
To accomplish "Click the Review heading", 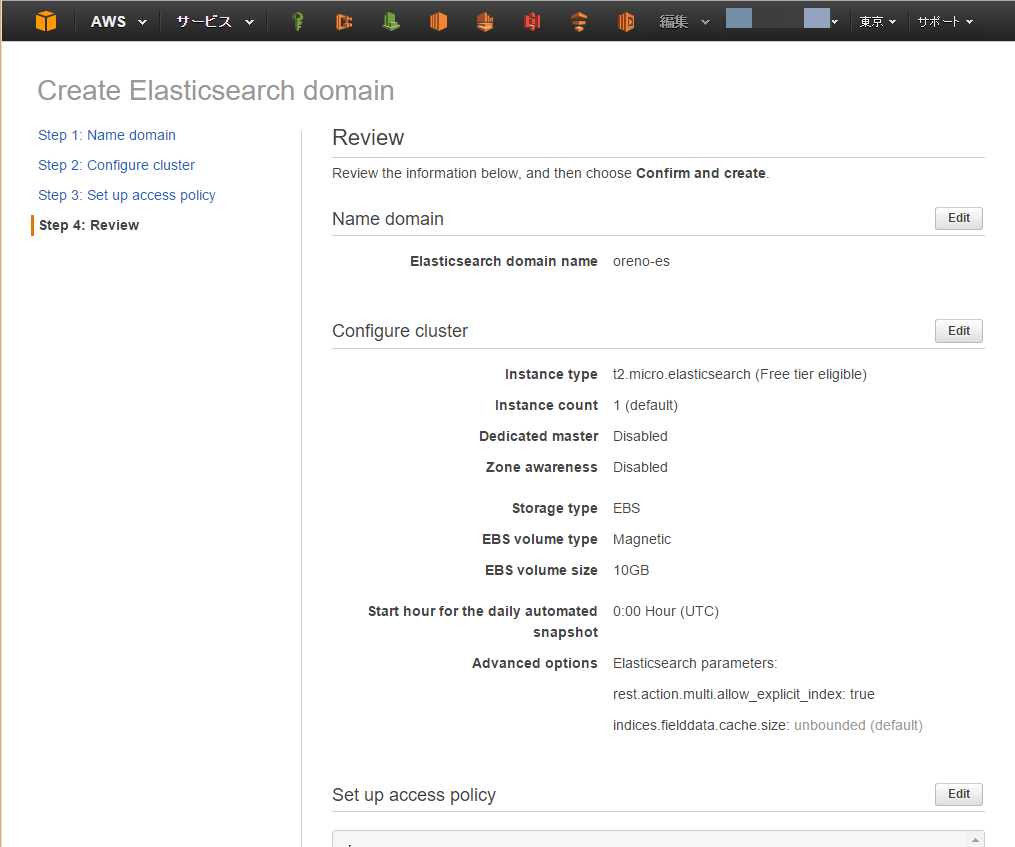I will (368, 137).
